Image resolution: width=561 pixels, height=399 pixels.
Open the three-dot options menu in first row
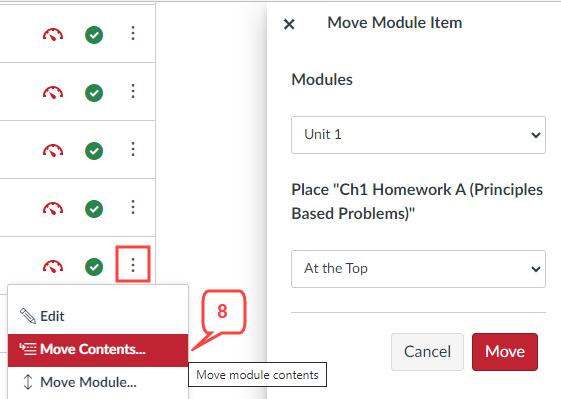(133, 33)
